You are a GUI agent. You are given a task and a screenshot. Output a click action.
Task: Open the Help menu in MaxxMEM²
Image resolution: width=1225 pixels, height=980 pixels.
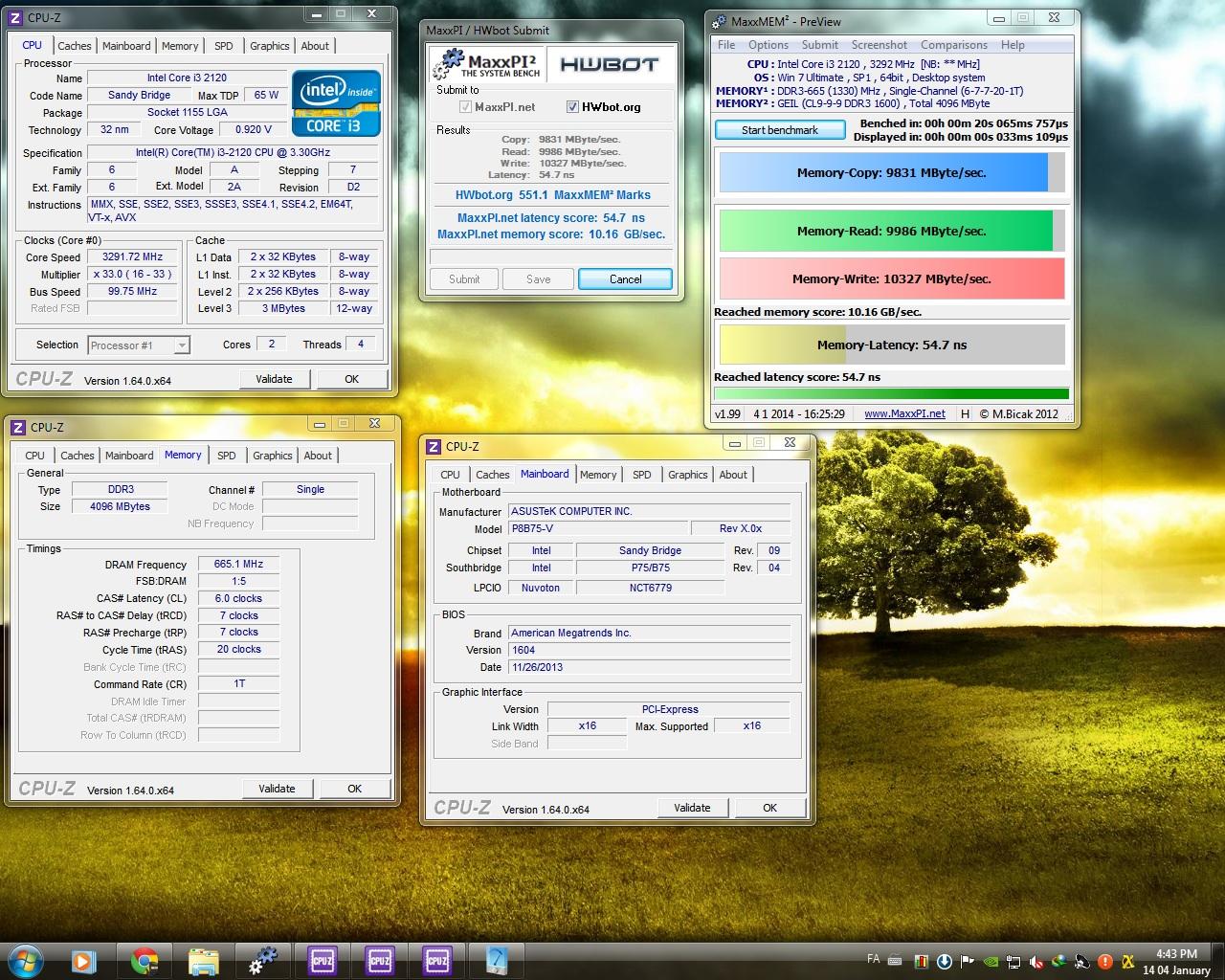coord(1013,45)
